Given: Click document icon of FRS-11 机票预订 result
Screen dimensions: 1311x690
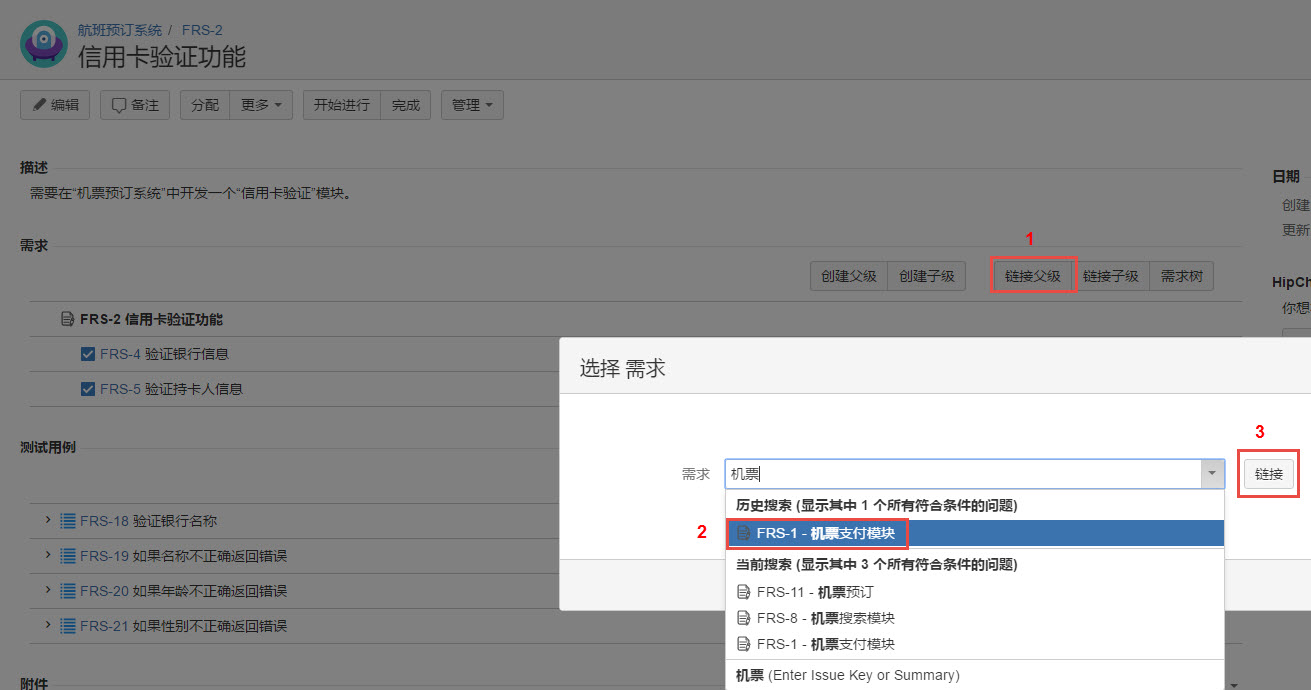Looking at the screenshot, I should click(x=743, y=592).
